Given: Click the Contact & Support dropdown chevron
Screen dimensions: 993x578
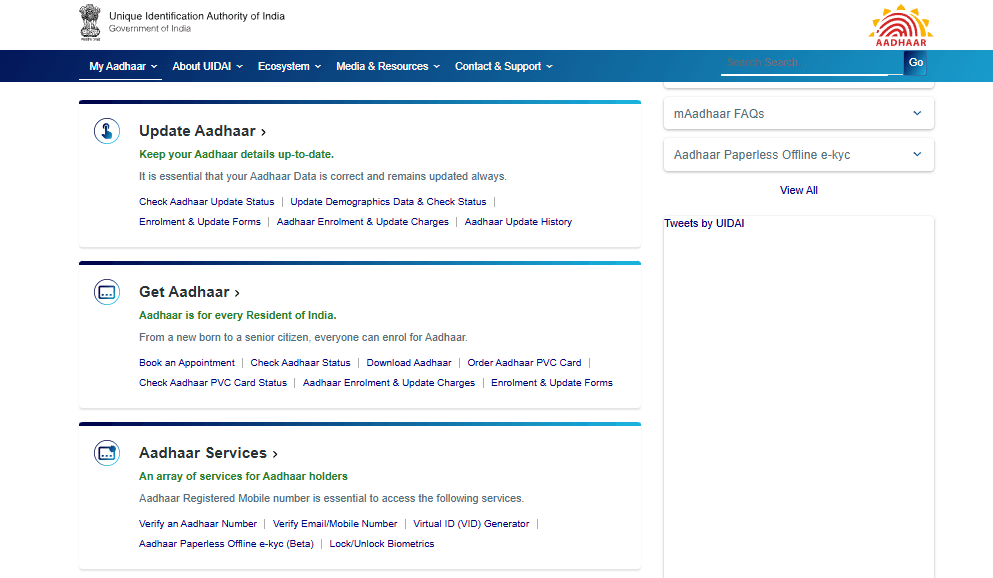Looking at the screenshot, I should click(x=549, y=66).
